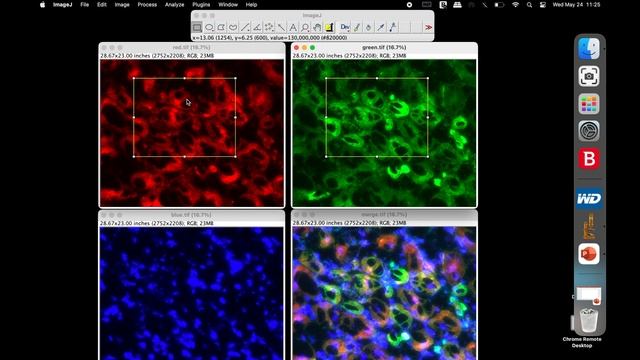The height and width of the screenshot is (360, 640).
Task: Click the screen recording indicator icon
Action: [x=409, y=5]
